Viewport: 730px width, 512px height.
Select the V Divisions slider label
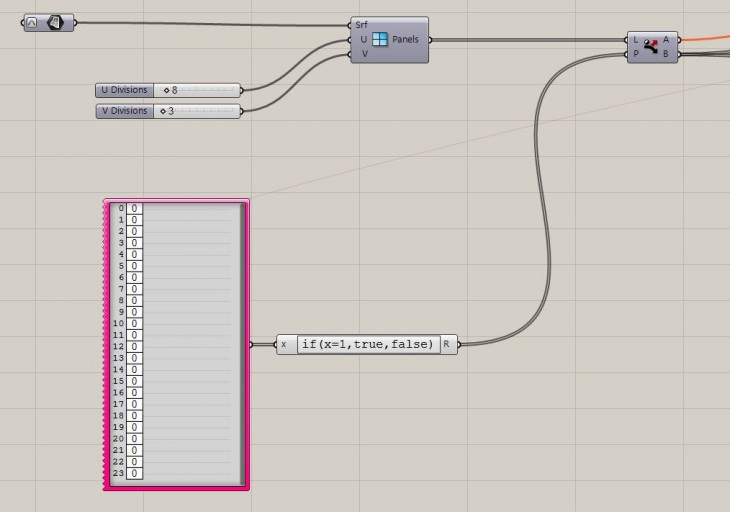click(x=124, y=111)
